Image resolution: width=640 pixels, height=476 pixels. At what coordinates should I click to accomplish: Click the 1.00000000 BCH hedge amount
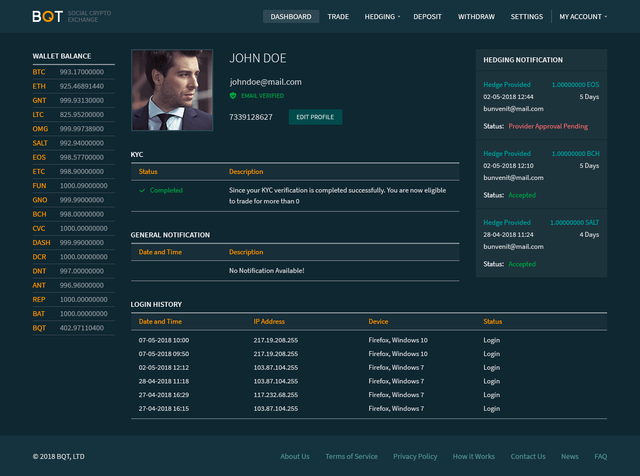576,153
